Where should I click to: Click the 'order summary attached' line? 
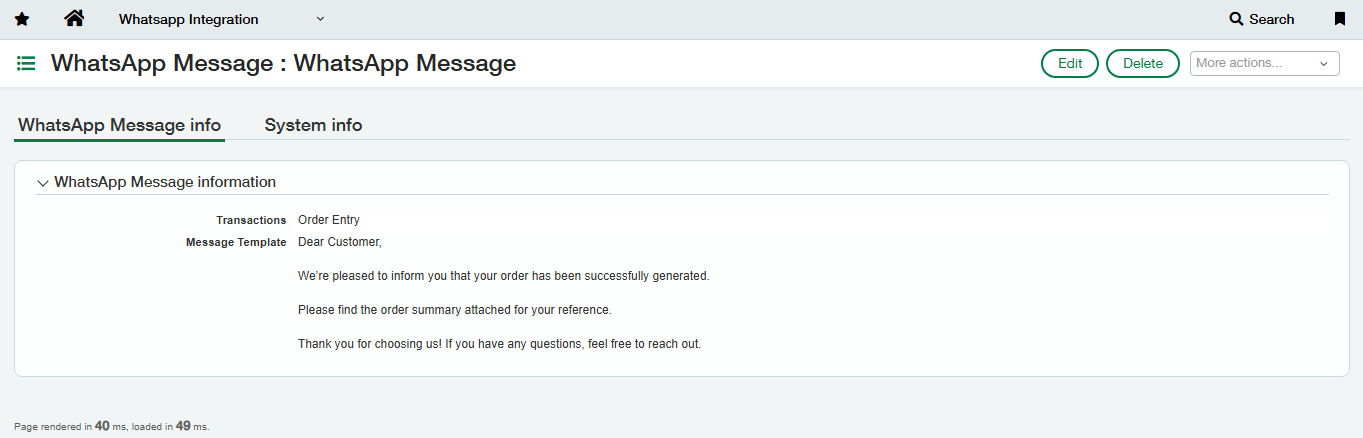pyautogui.click(x=454, y=310)
